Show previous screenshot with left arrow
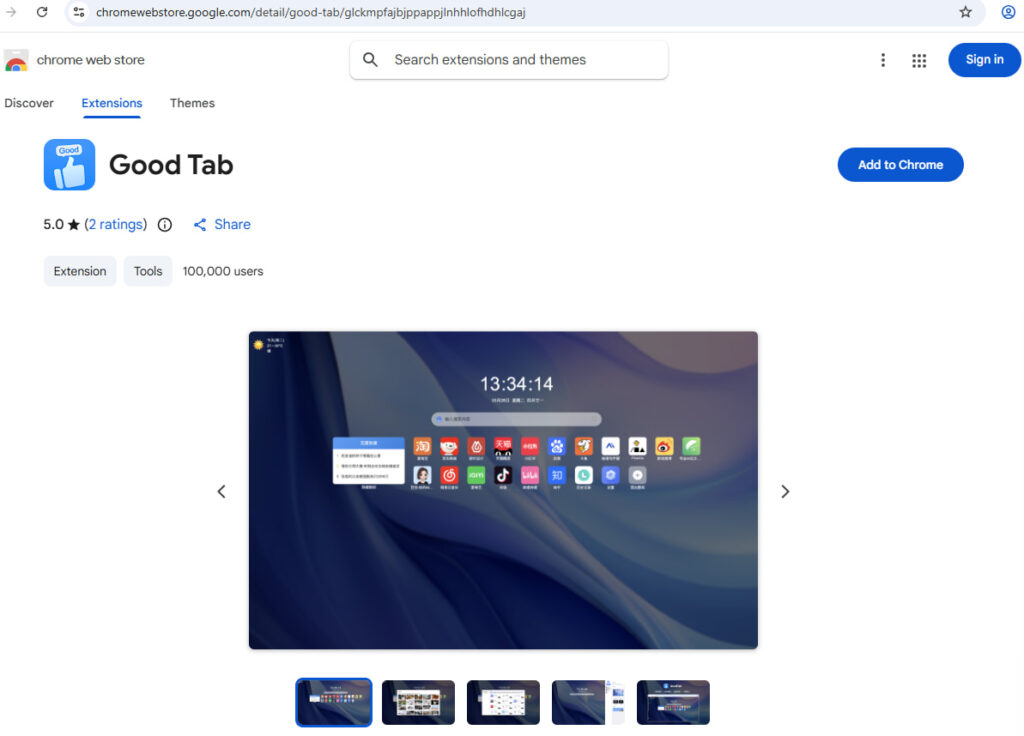The height and width of the screenshot is (736, 1024). [x=222, y=491]
